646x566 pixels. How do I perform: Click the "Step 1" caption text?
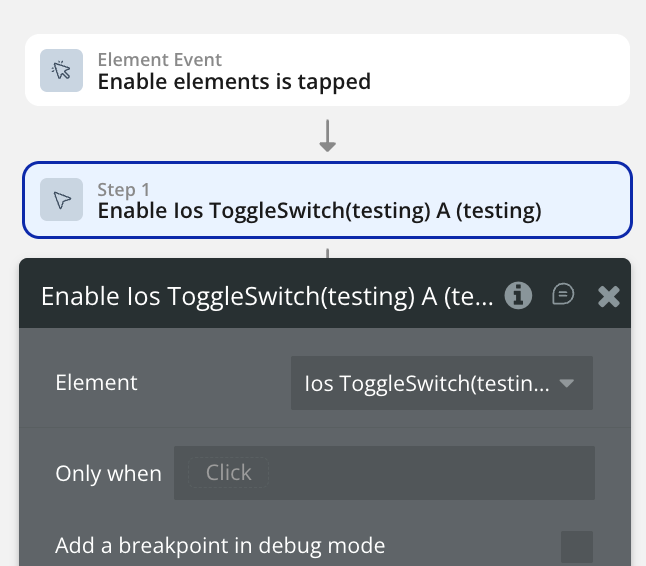point(123,190)
